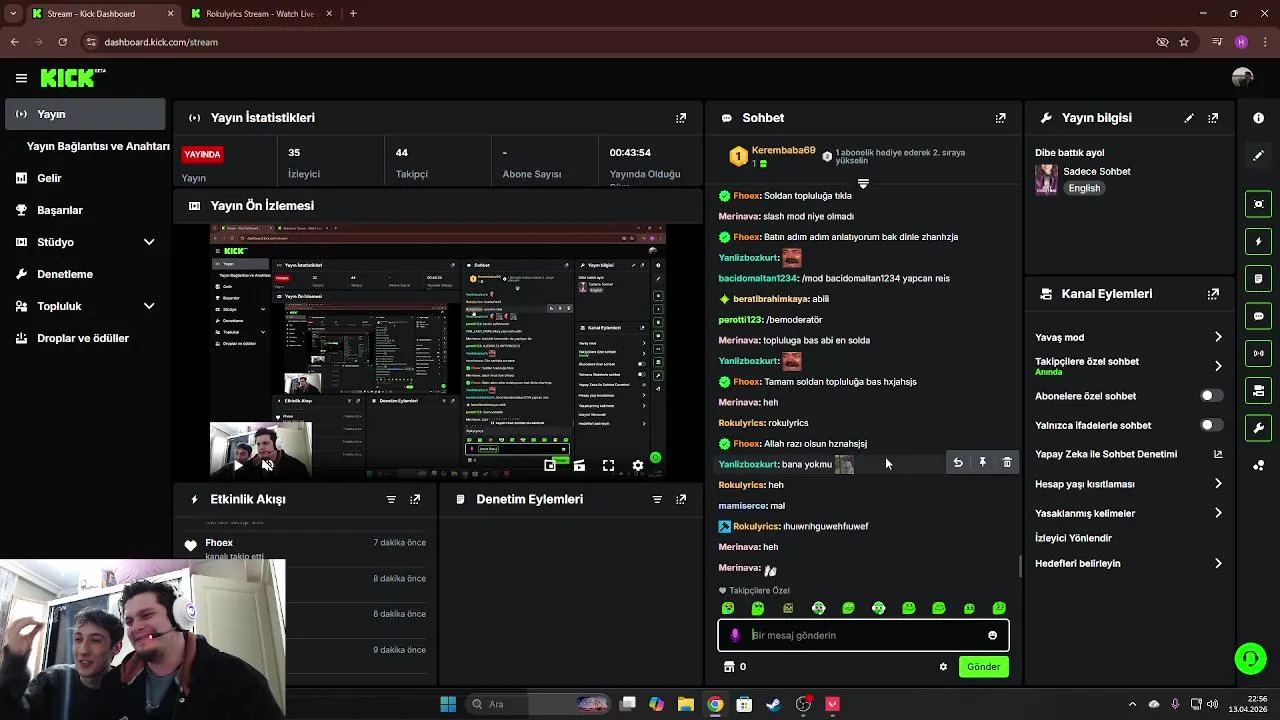Image resolution: width=1280 pixels, height=720 pixels.
Task: Expand the Topluluk sidebar section
Action: click(x=149, y=306)
